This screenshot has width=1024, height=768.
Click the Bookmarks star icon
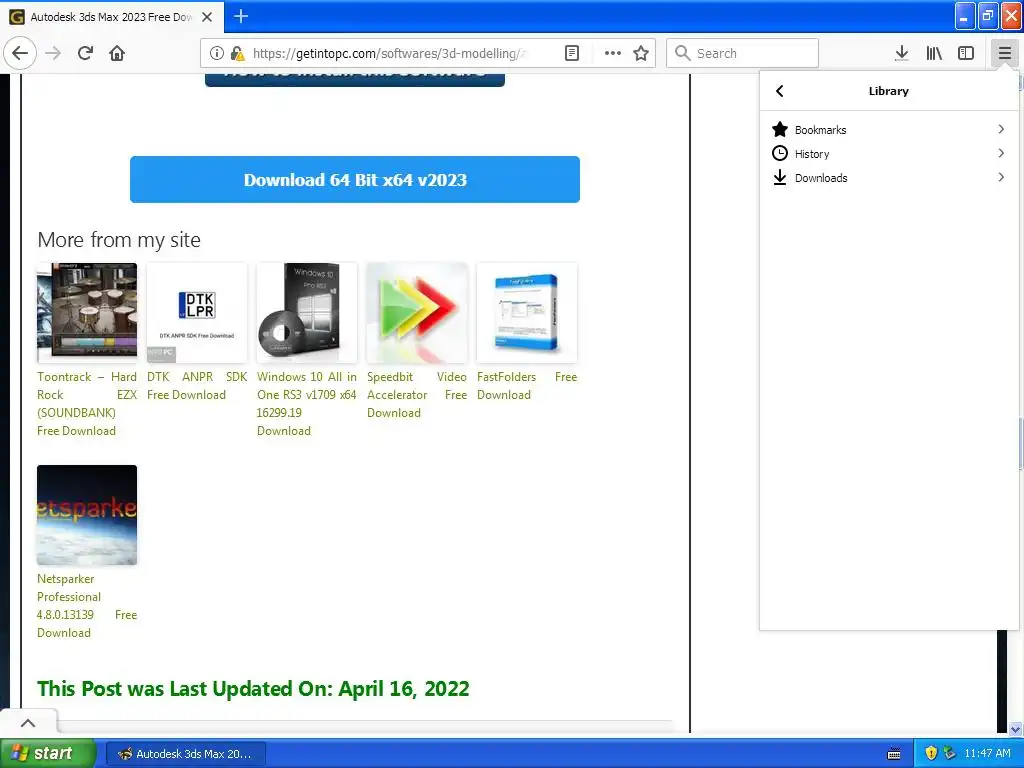pyautogui.click(x=780, y=129)
